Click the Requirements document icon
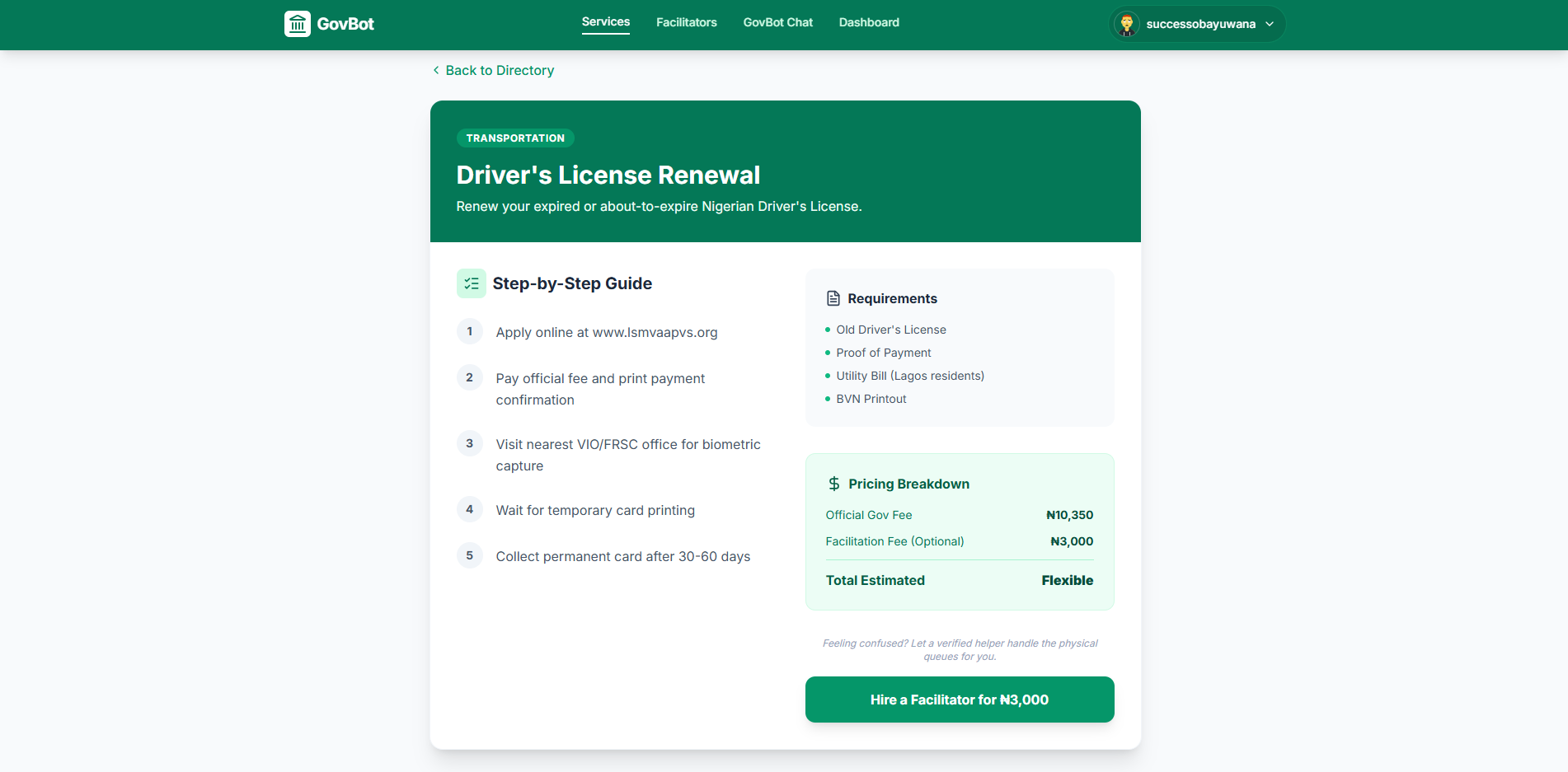 tap(833, 298)
